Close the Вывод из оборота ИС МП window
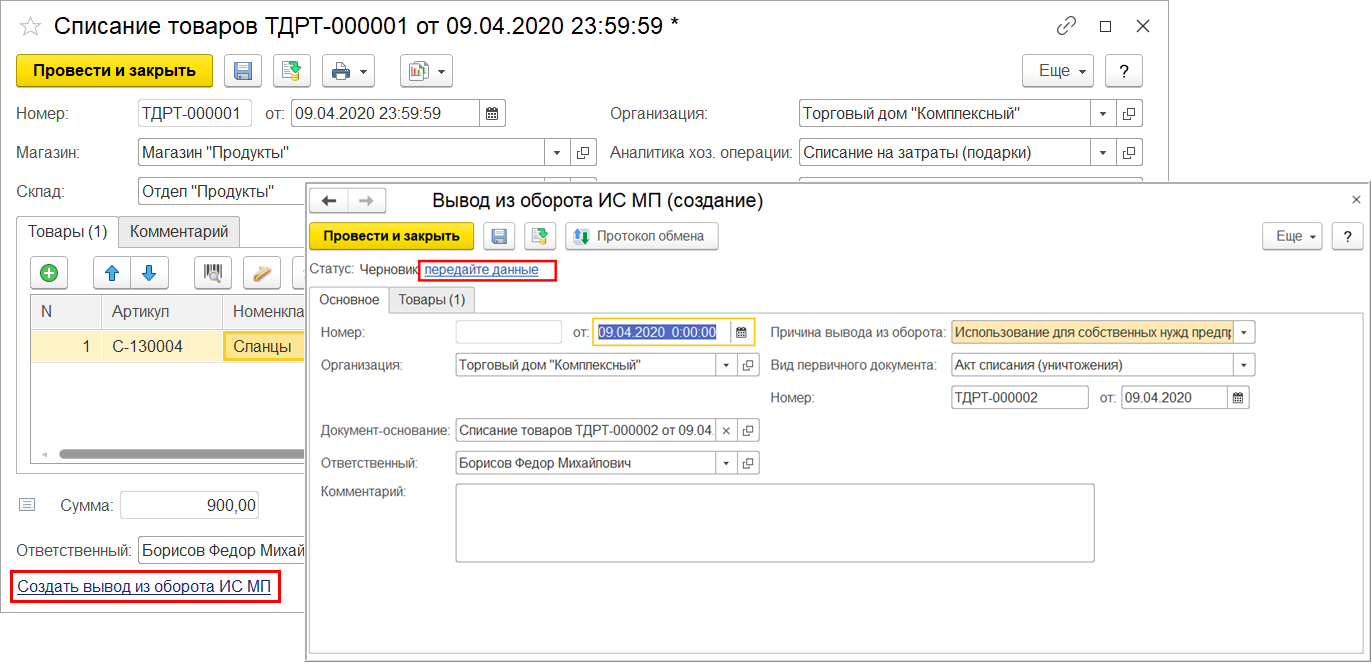This screenshot has height=664, width=1372. [x=1356, y=200]
